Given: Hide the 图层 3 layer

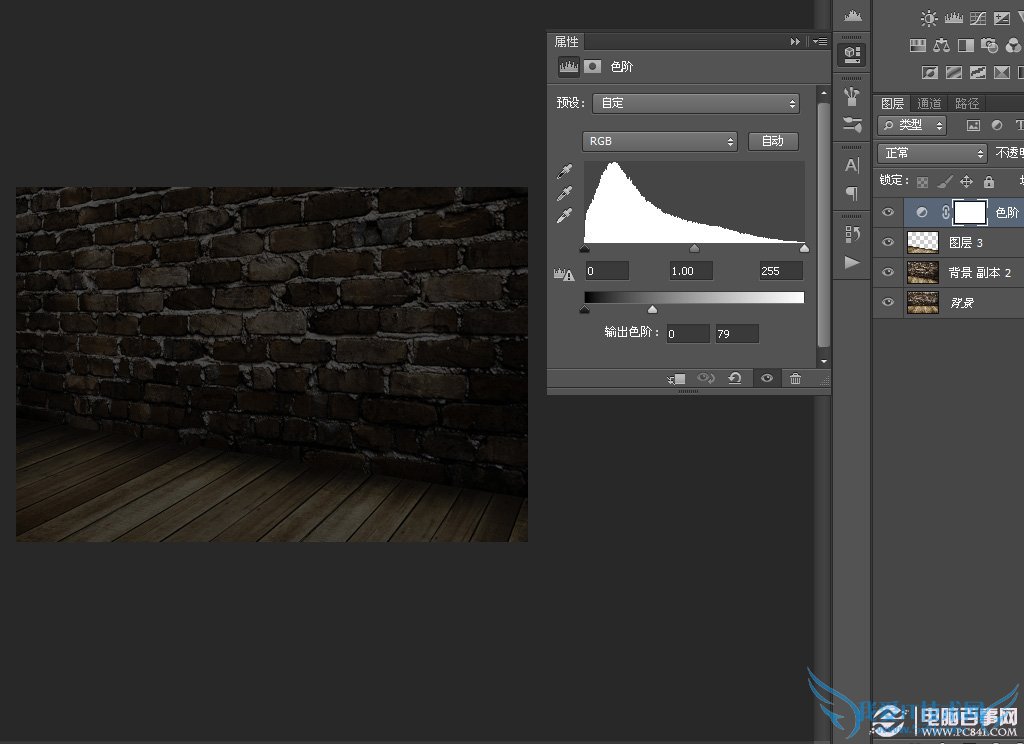Looking at the screenshot, I should coord(887,242).
